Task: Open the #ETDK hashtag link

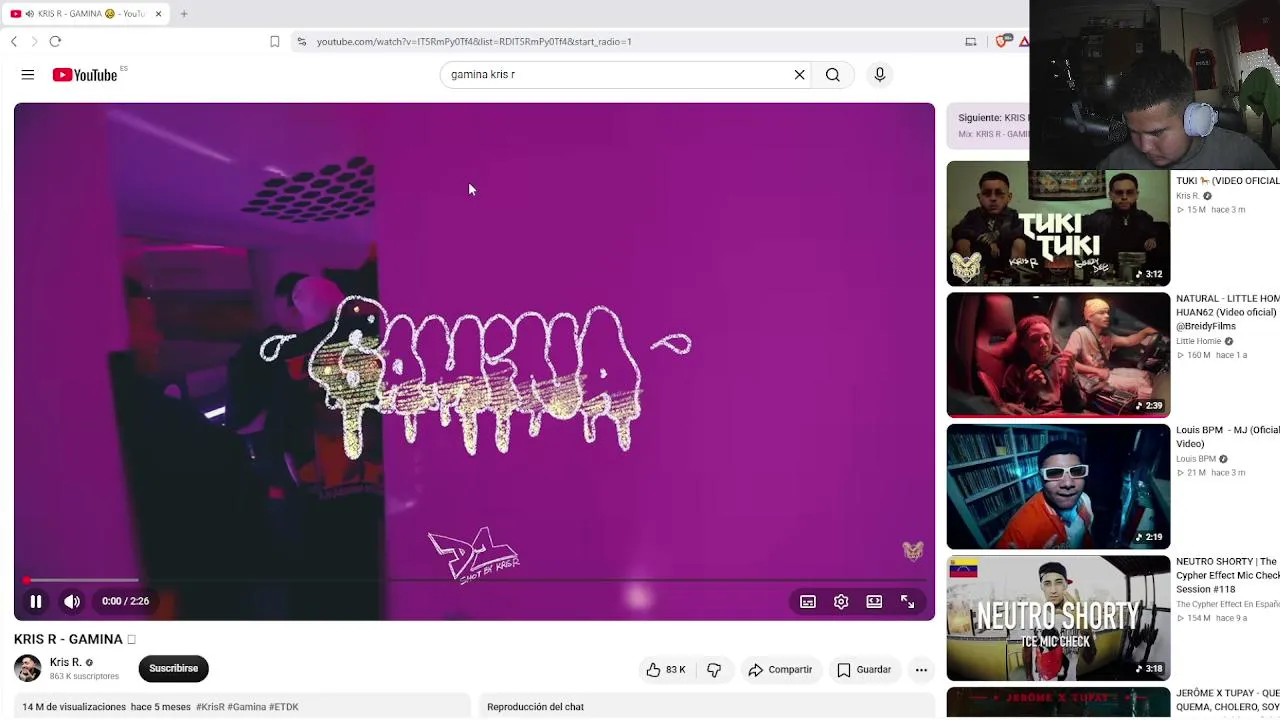Action: coord(284,707)
